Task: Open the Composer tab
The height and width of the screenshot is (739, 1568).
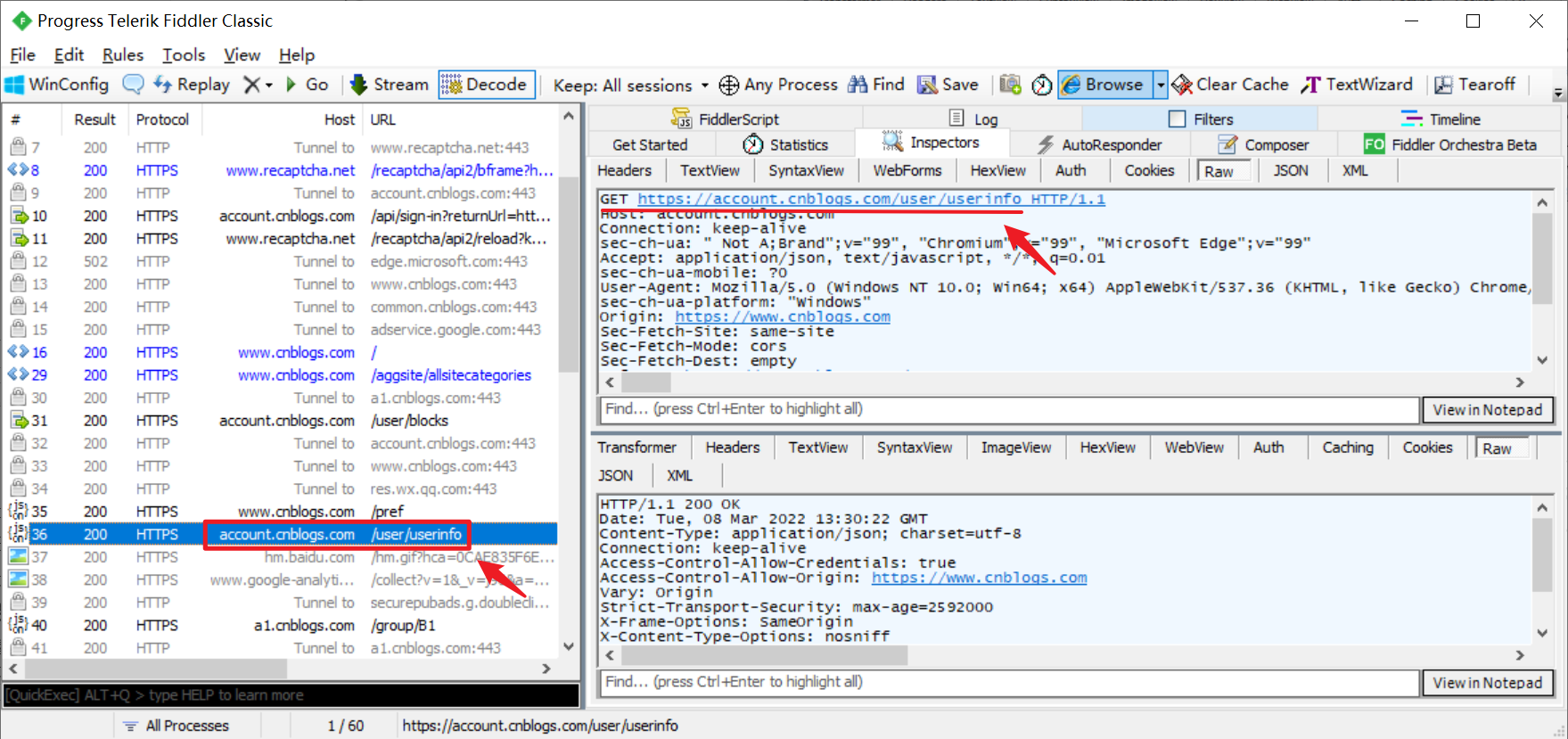Action: coord(1264,144)
